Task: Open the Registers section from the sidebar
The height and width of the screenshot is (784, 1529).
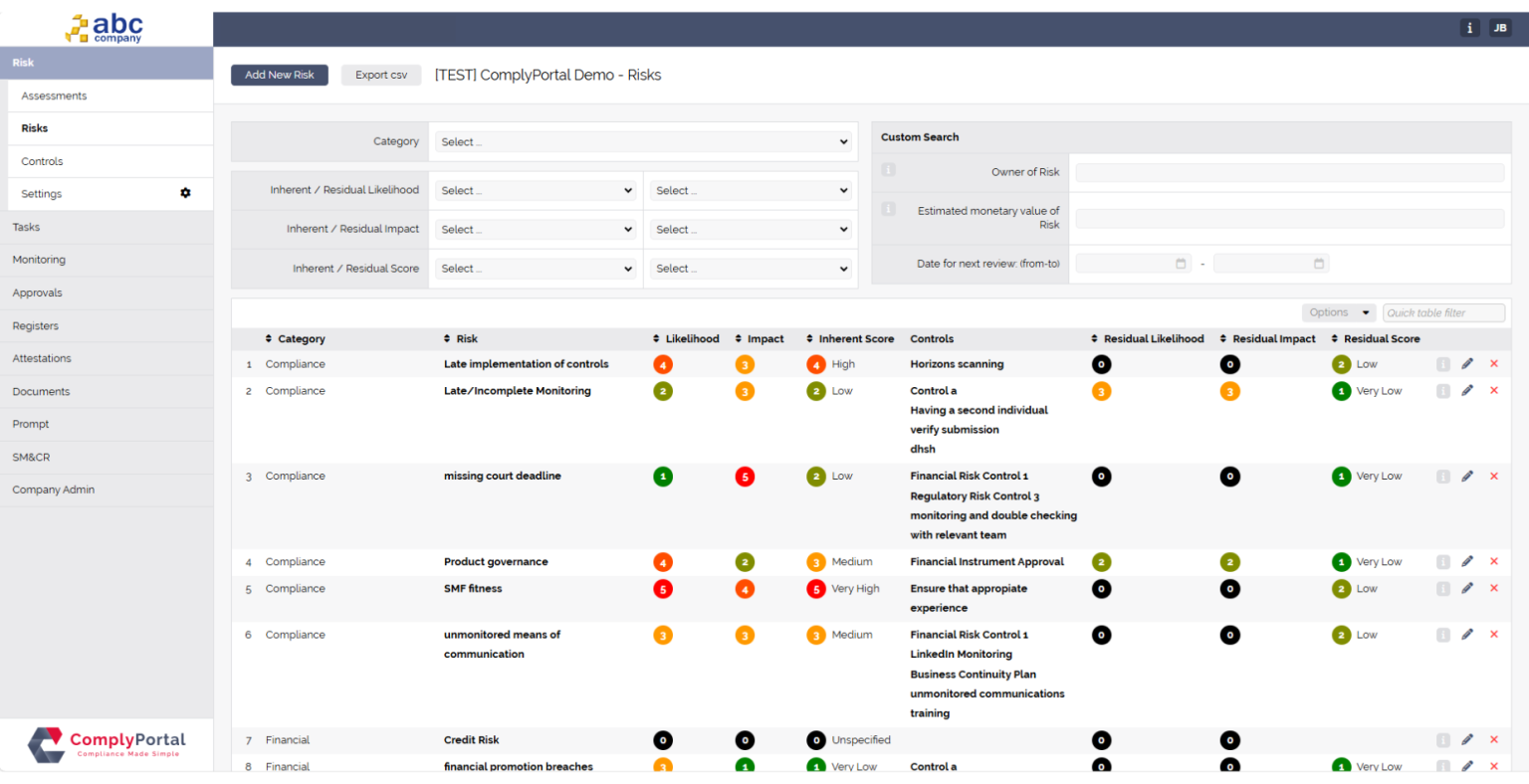Action: (x=39, y=325)
